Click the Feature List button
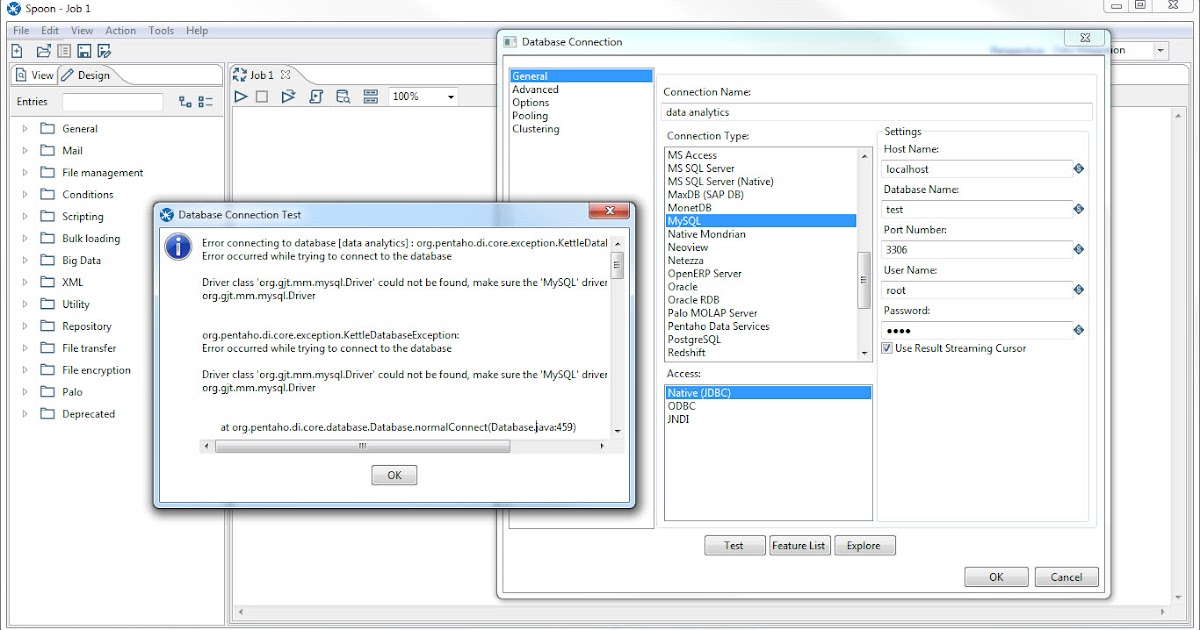 pyautogui.click(x=799, y=546)
